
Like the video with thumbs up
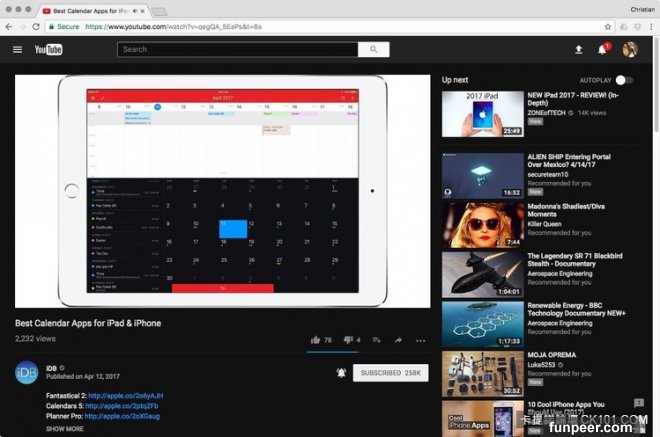coord(316,340)
